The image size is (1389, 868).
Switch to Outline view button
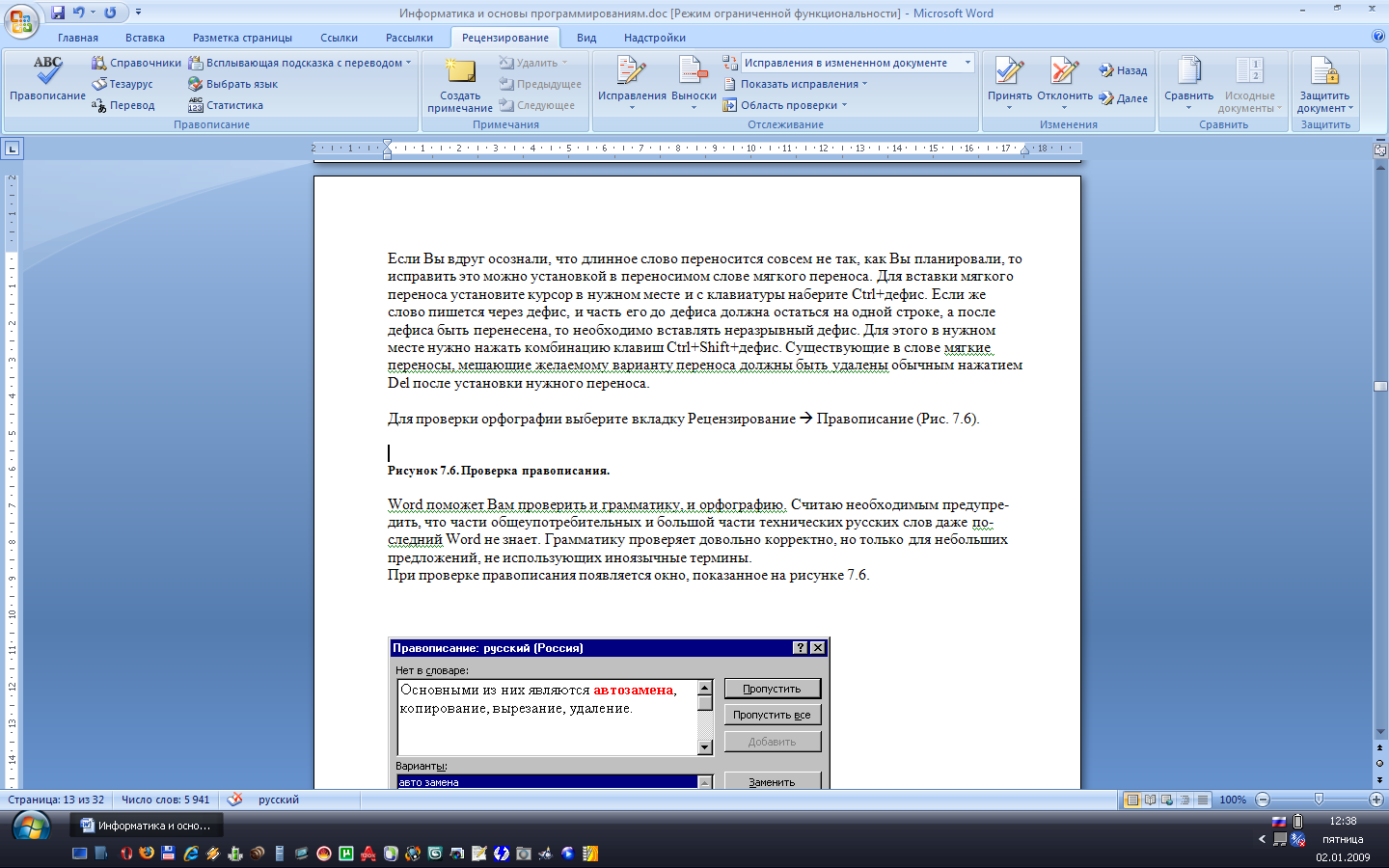click(x=1185, y=800)
